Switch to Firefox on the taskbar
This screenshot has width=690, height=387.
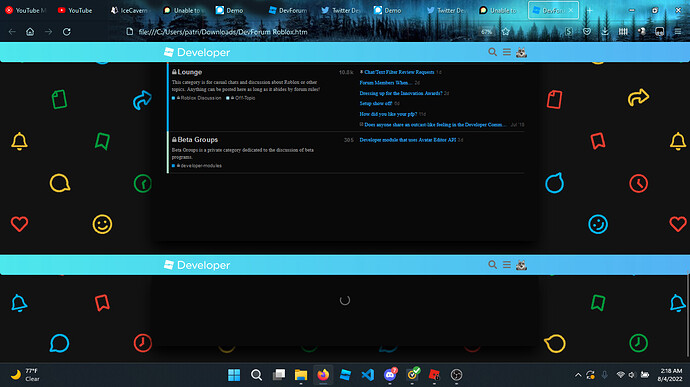[x=323, y=375]
